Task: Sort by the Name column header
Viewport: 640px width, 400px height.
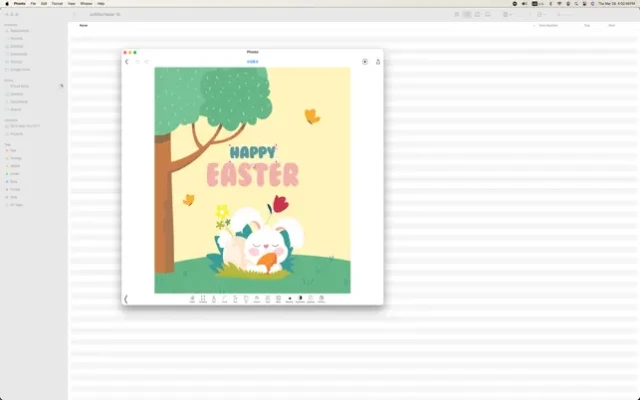Action: coord(84,25)
